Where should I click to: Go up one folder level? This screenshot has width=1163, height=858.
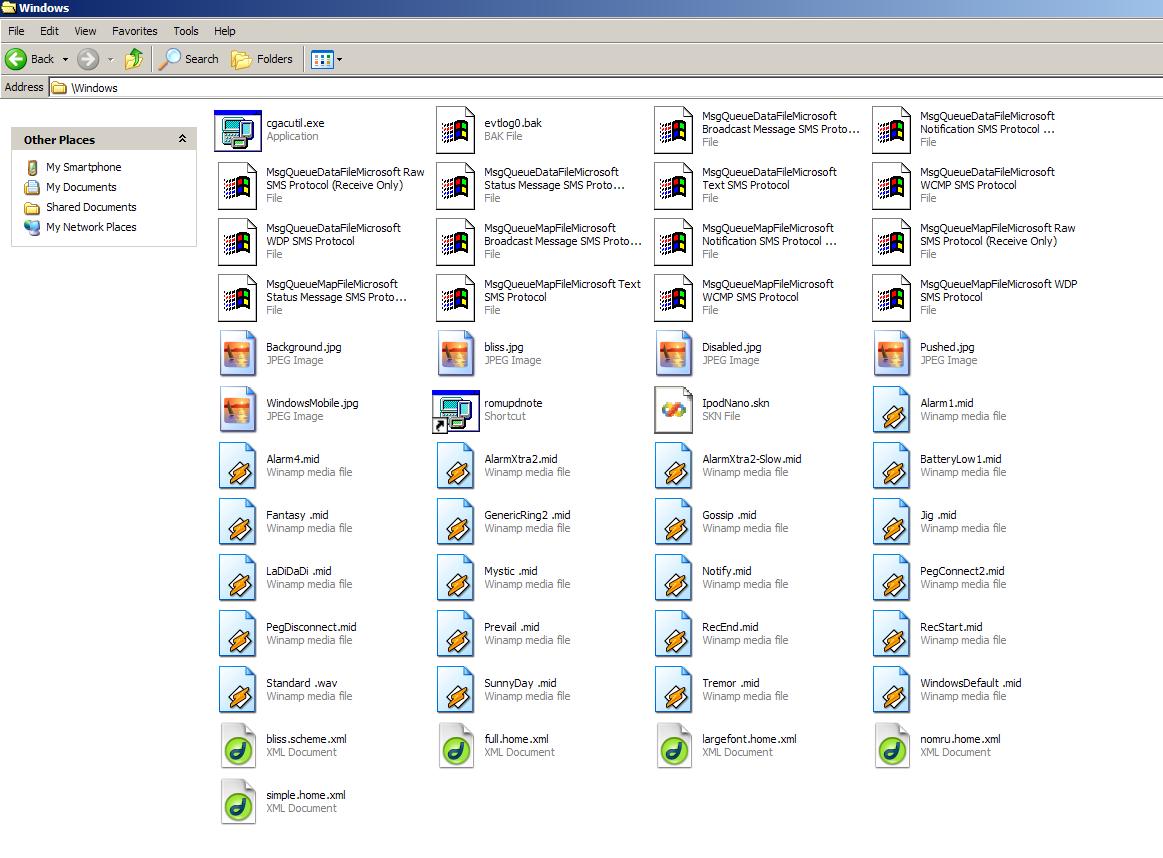coord(134,59)
